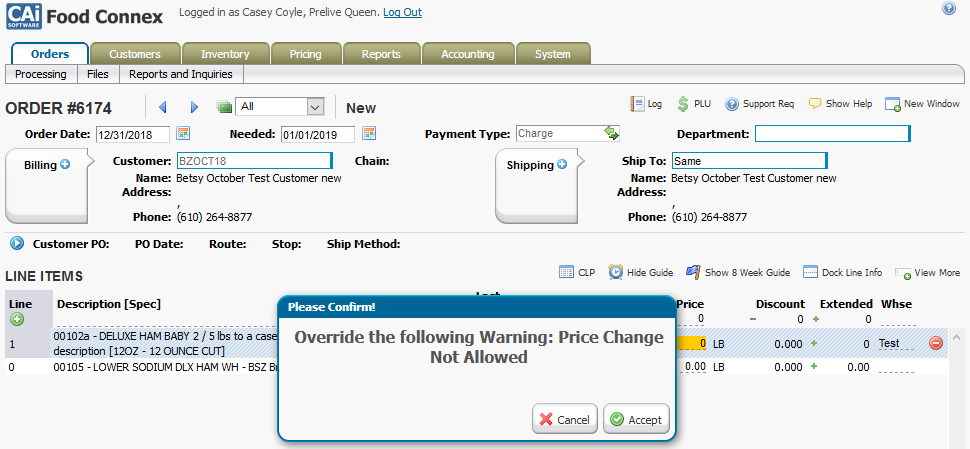
Task: Switch to Customers tab
Action: click(135, 54)
